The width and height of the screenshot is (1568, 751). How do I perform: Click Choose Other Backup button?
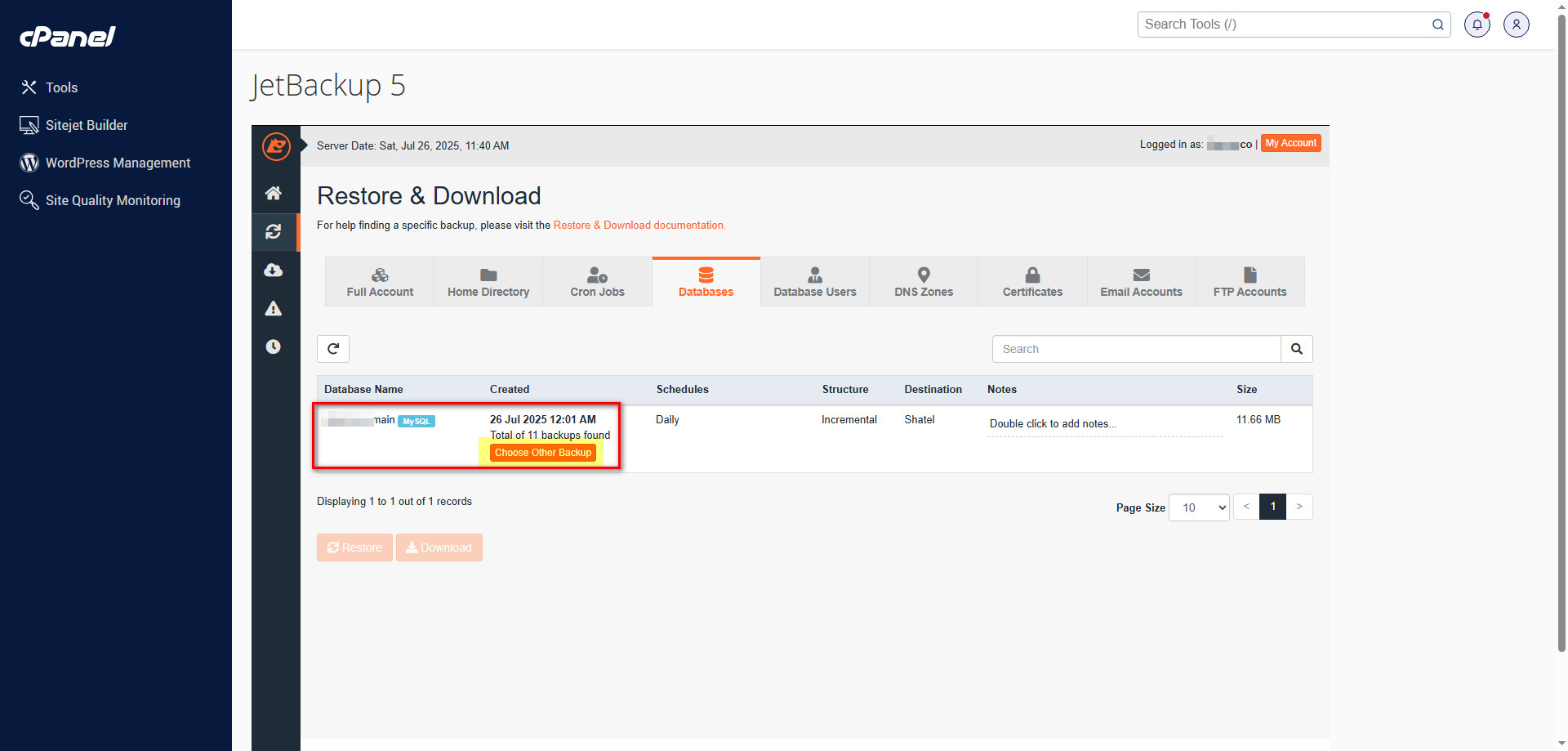[x=543, y=453]
